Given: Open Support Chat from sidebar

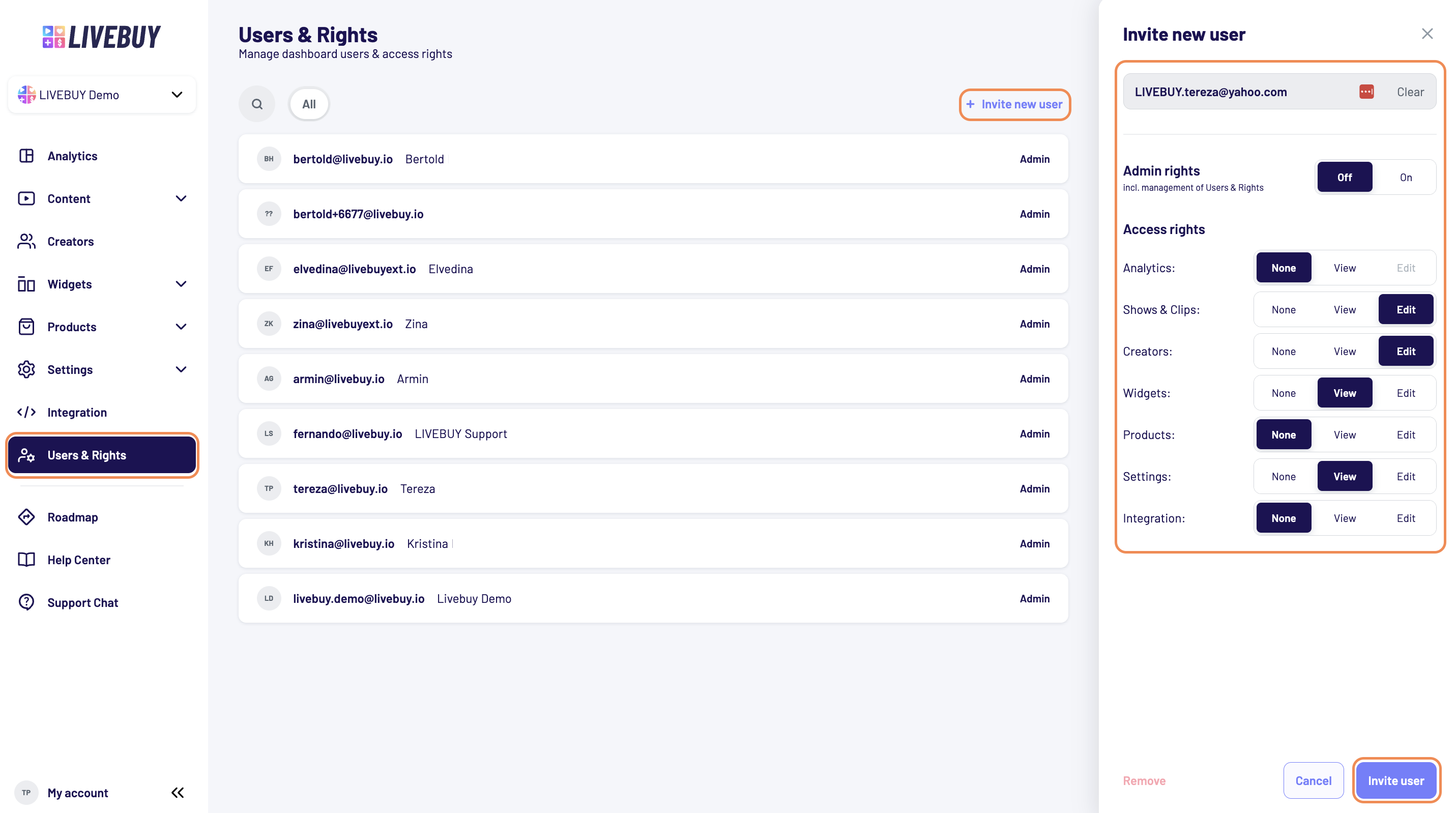Looking at the screenshot, I should coord(102,602).
